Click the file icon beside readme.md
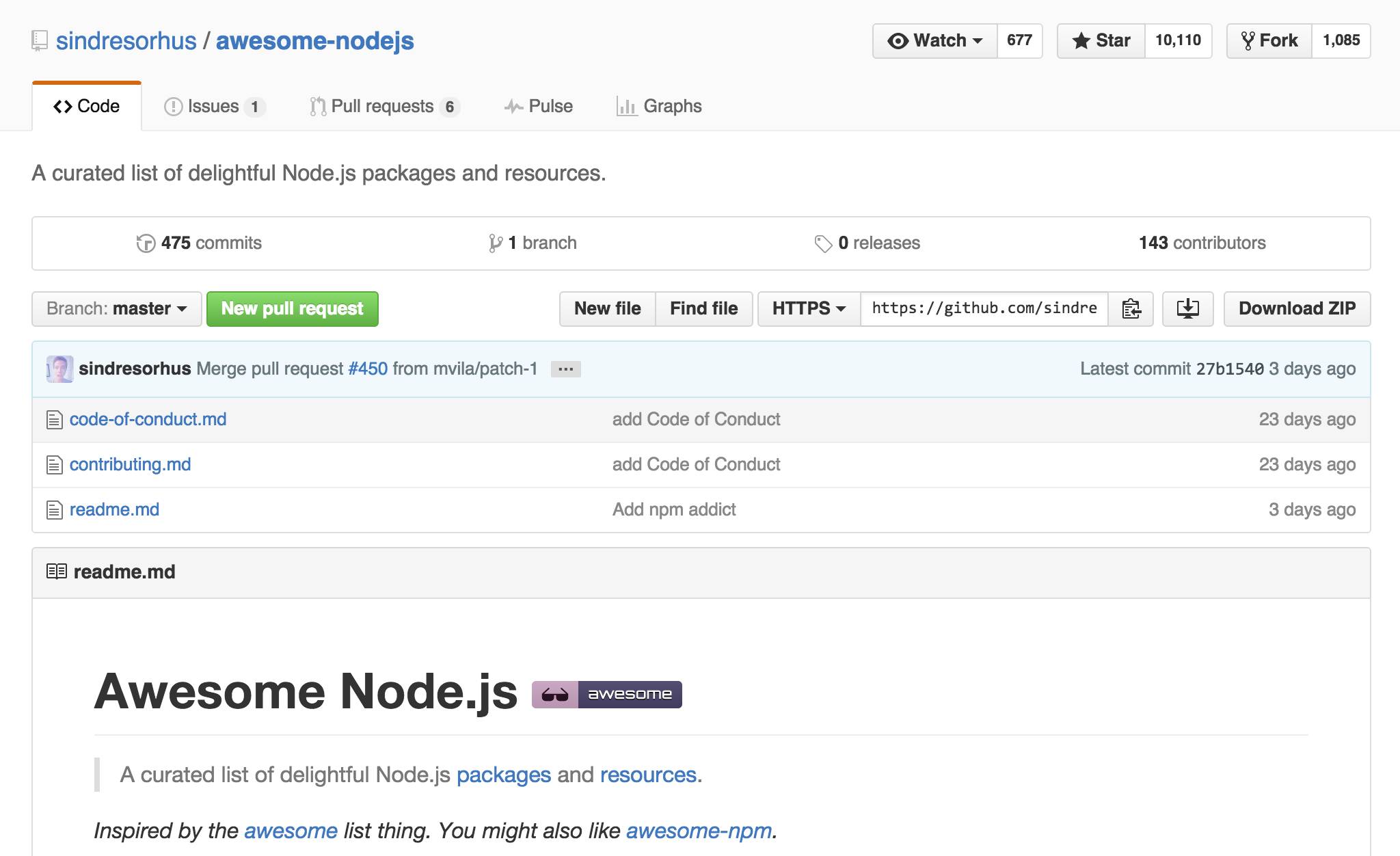Viewport: 1400px width, 856px height. tap(55, 510)
